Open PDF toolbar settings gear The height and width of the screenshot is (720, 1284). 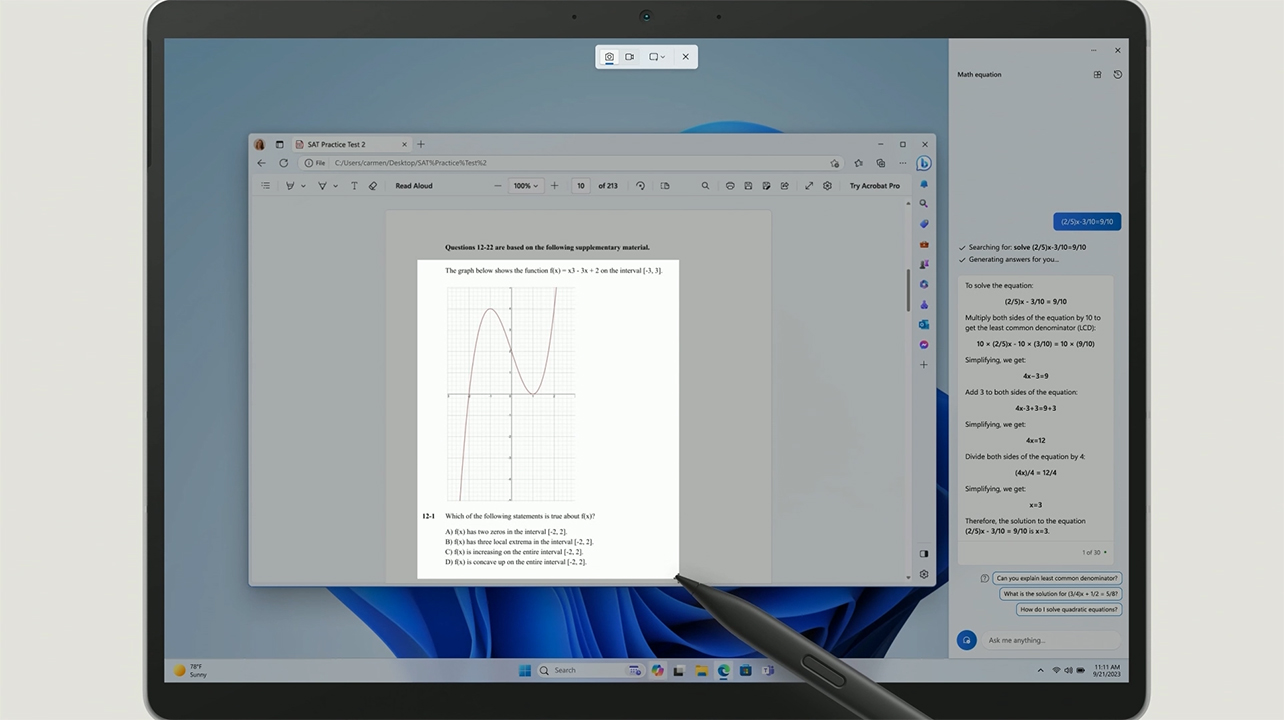(827, 186)
